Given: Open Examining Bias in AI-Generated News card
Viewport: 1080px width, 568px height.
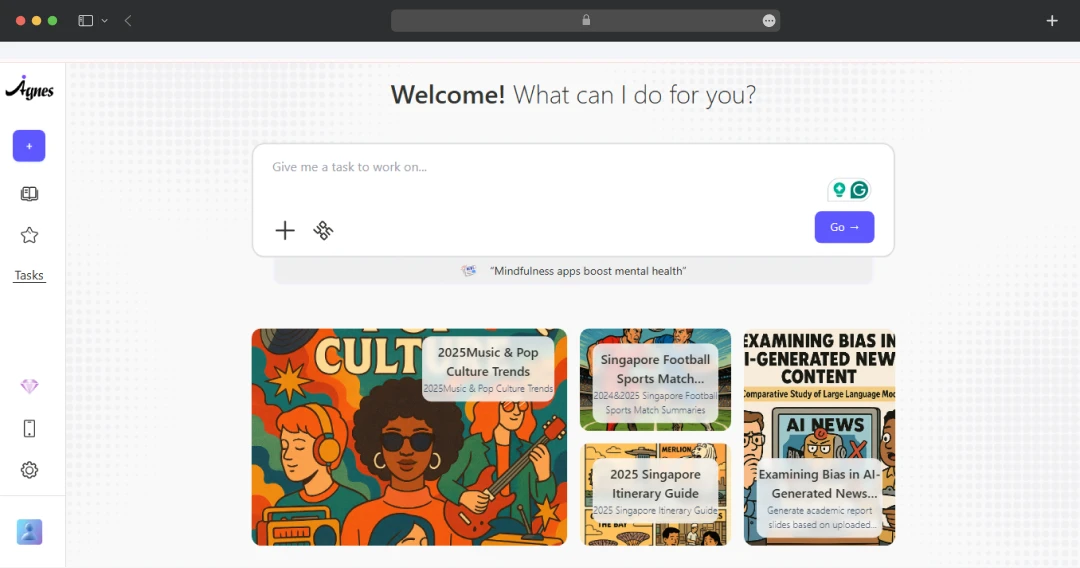Looking at the screenshot, I should point(820,437).
